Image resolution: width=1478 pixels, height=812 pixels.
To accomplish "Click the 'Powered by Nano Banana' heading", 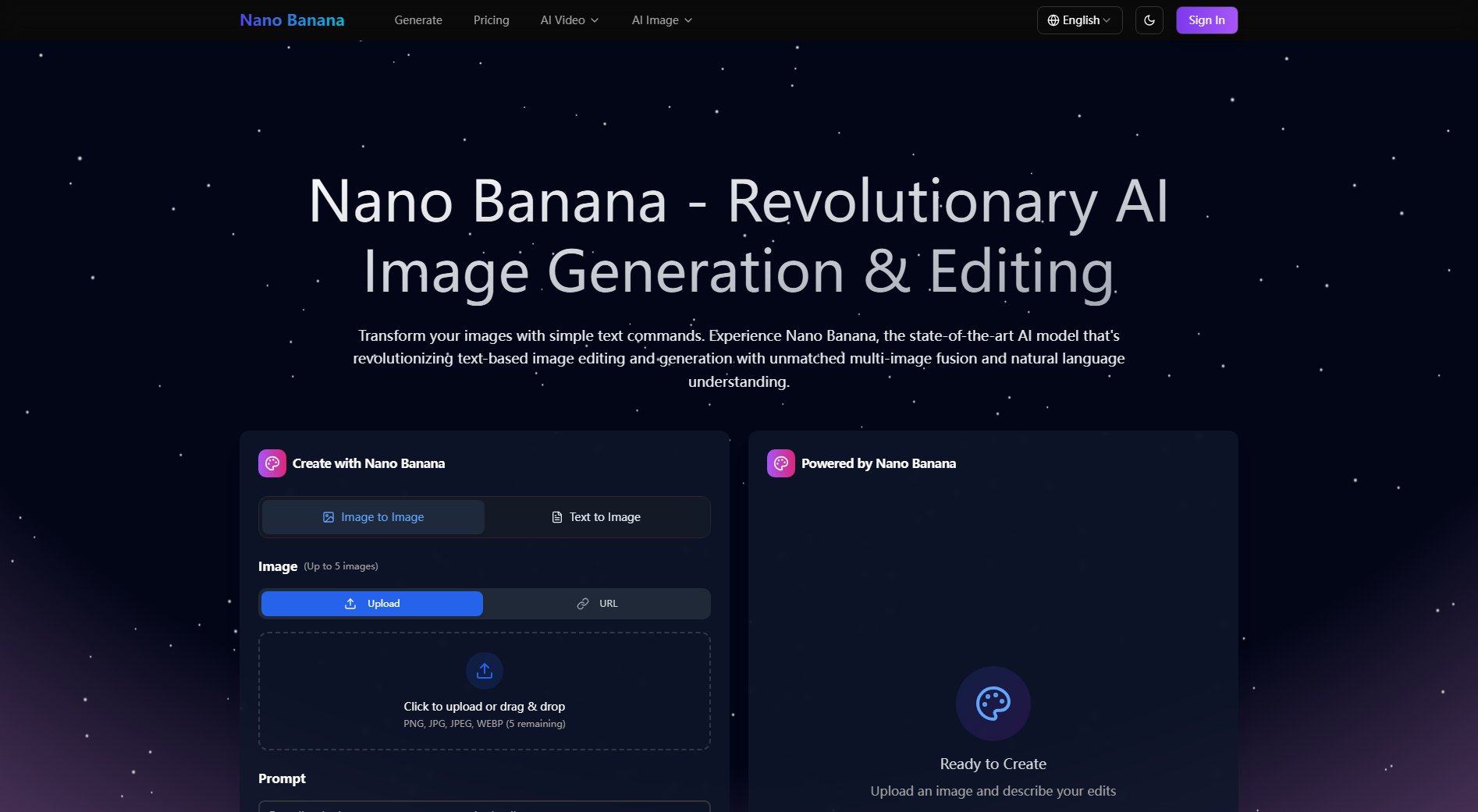I will pos(879,463).
